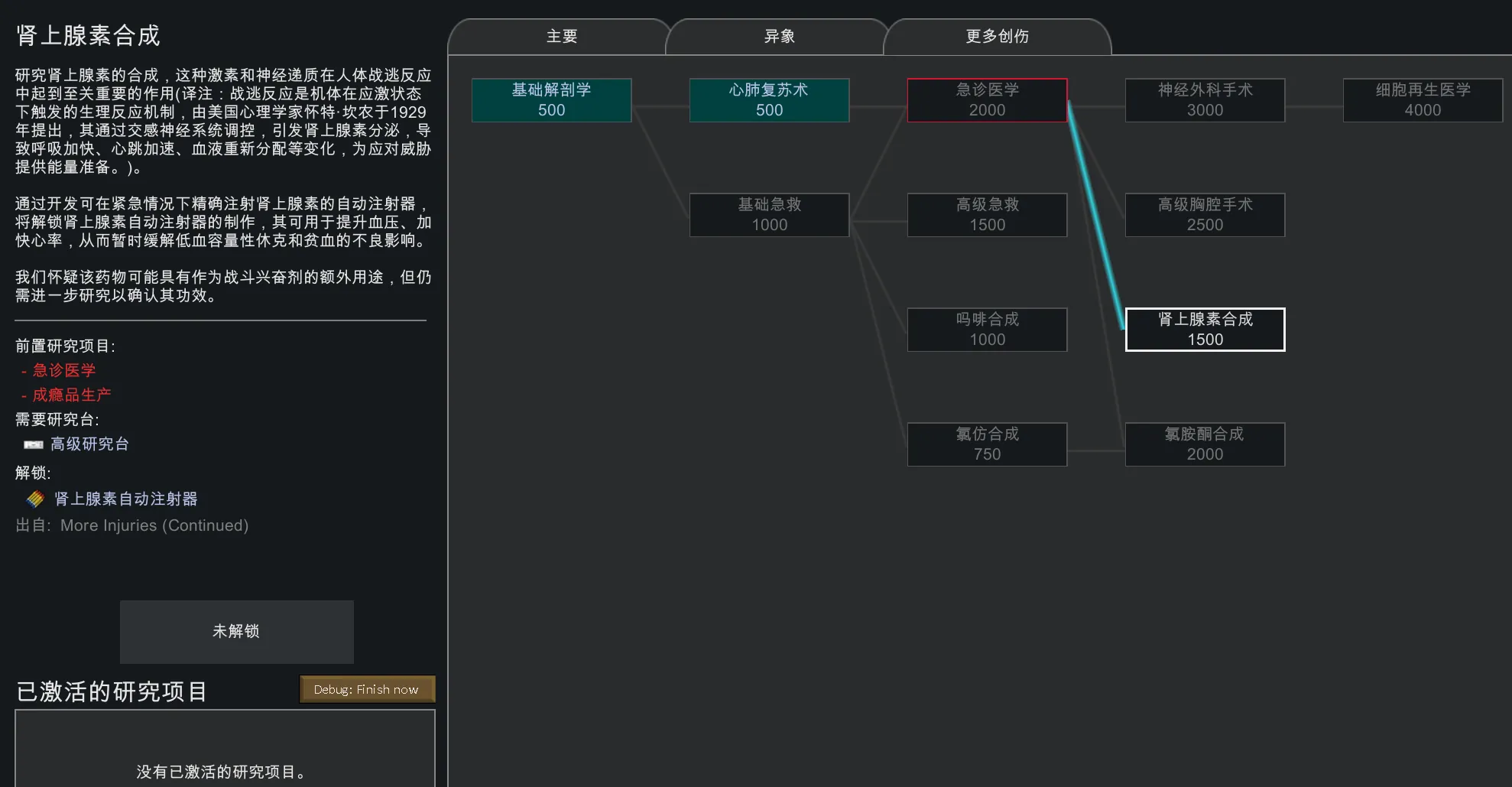The height and width of the screenshot is (787, 1512).
Task: Select the 基础急救 research node
Action: pos(769,215)
